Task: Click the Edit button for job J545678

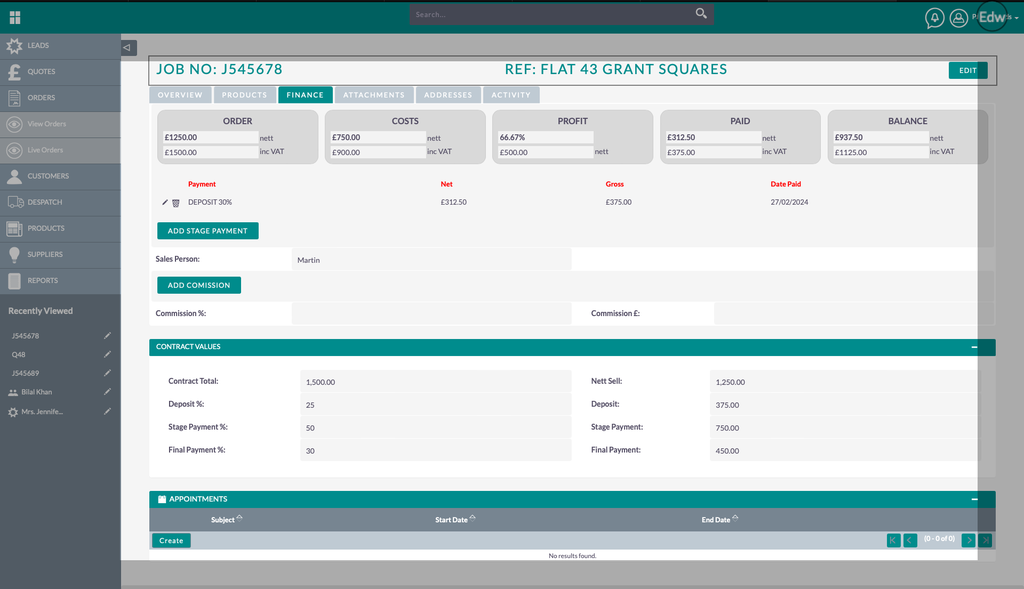Action: [966, 70]
